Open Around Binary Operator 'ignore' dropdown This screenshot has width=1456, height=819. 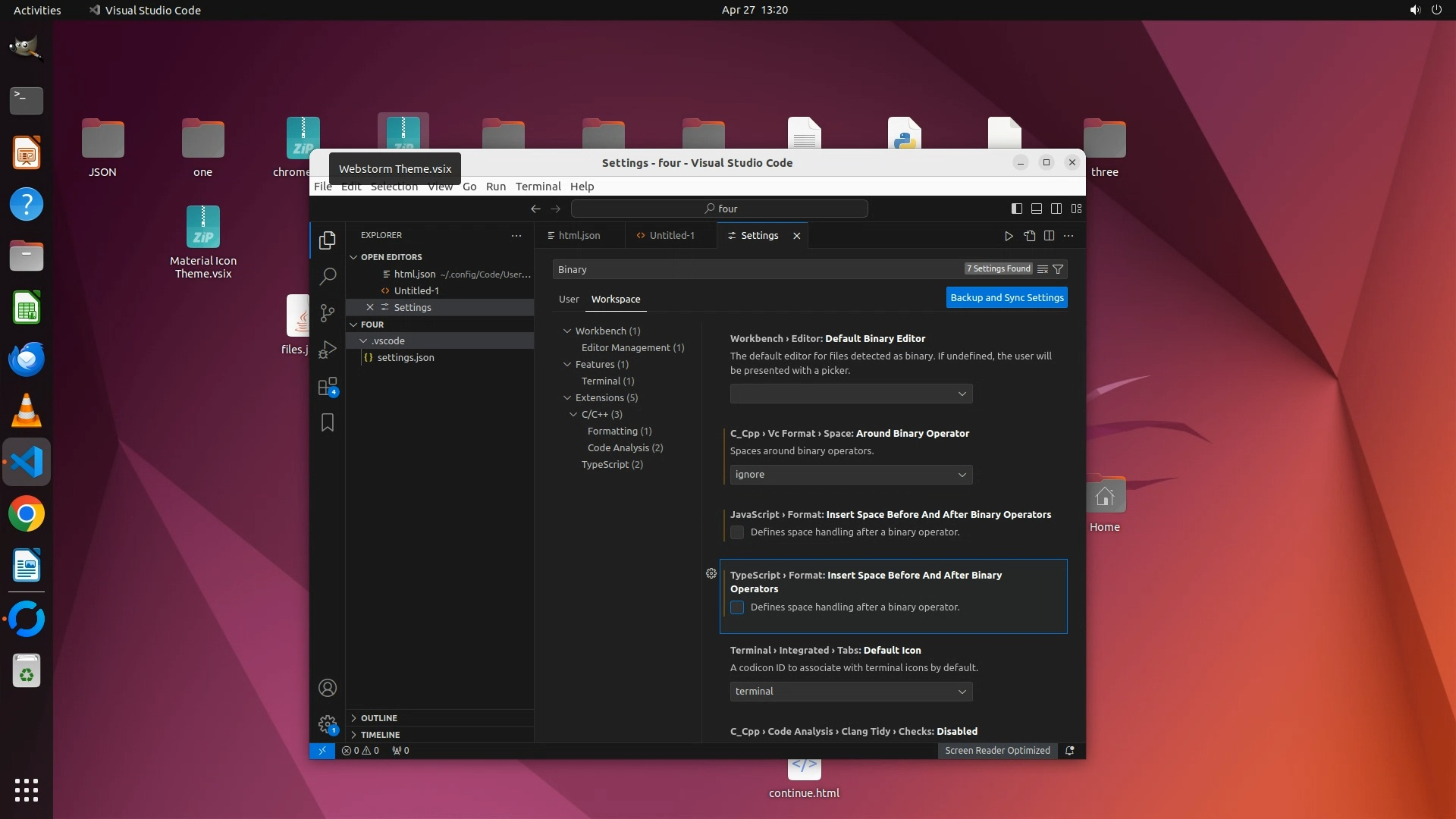[x=851, y=475]
